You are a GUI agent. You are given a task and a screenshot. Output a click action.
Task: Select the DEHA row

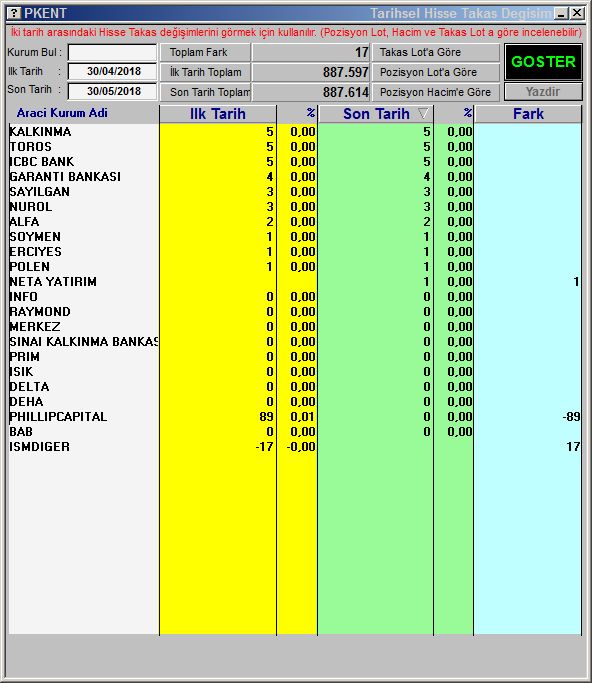[x=295, y=402]
